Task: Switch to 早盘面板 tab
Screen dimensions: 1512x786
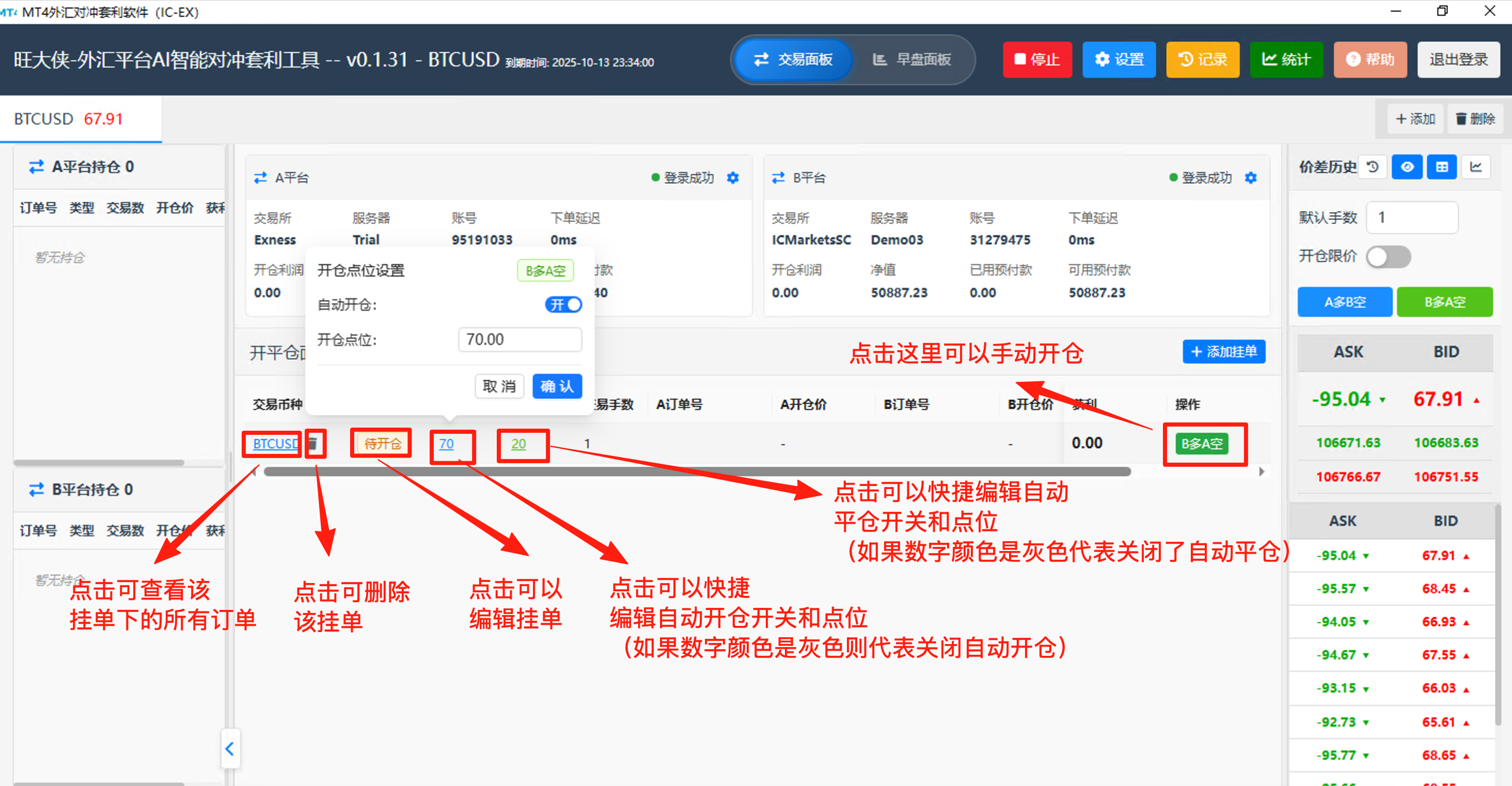Action: (x=912, y=59)
